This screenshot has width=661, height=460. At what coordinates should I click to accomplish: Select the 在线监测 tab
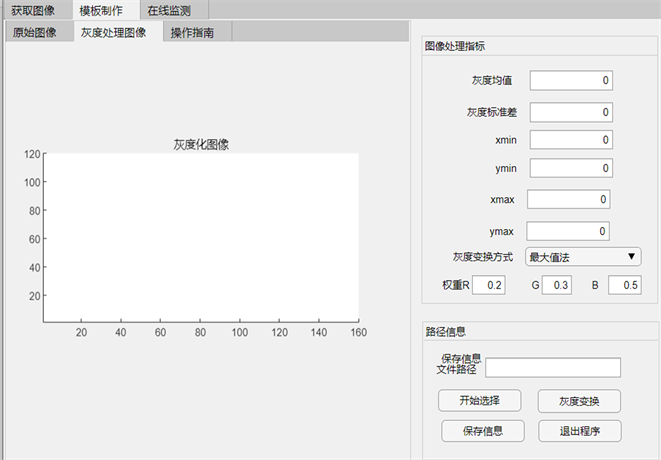tap(169, 10)
